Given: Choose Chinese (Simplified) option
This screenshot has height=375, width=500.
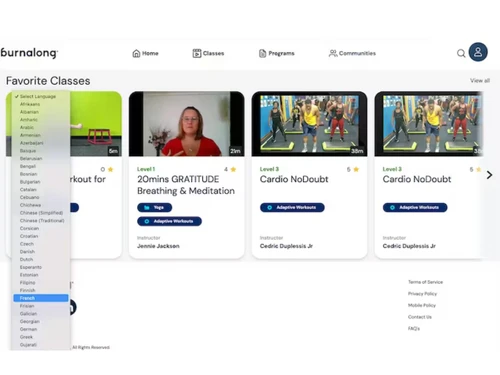Looking at the screenshot, I should (x=41, y=213).
